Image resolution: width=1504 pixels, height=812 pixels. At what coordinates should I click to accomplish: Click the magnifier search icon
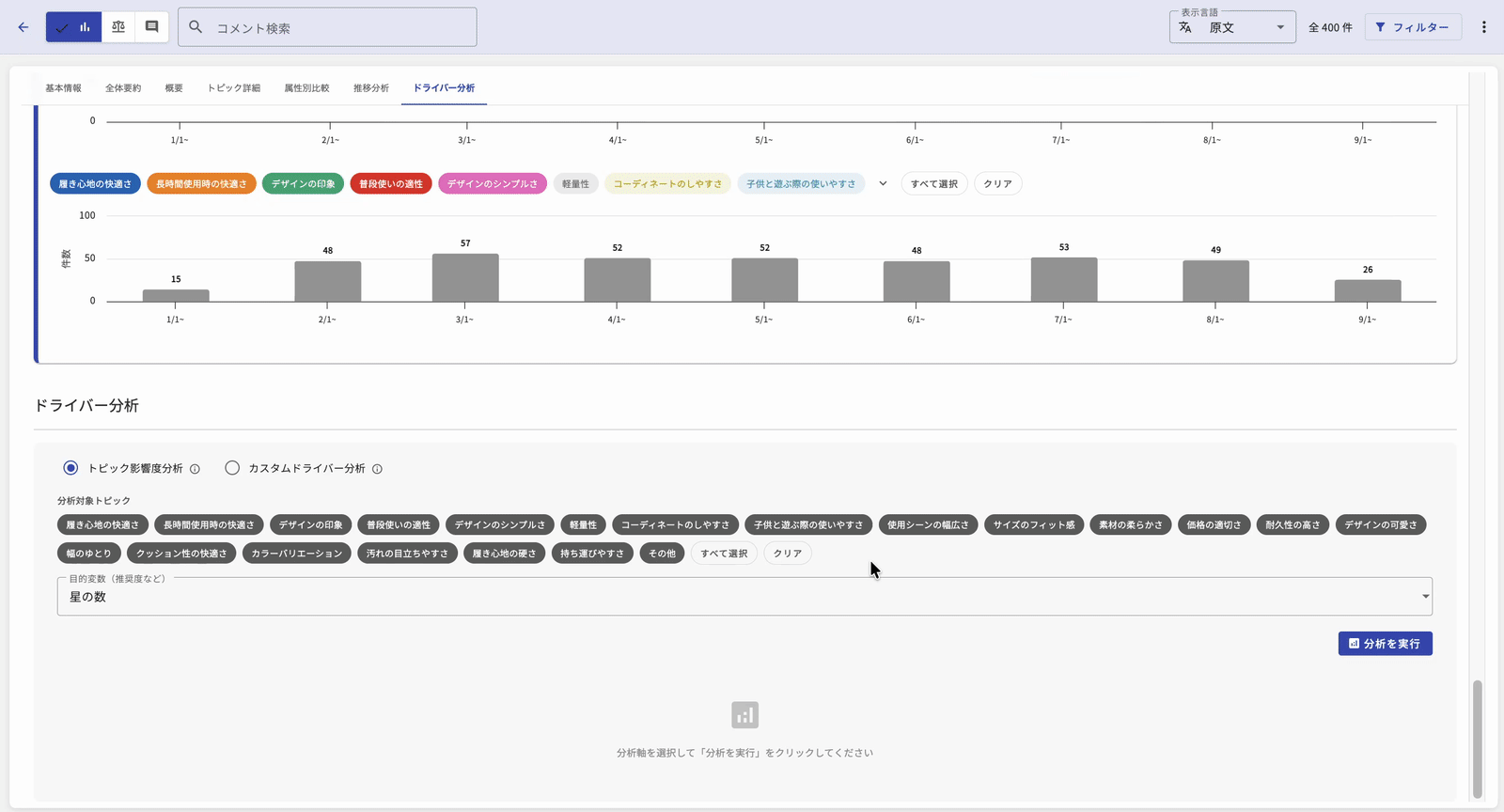click(x=196, y=27)
